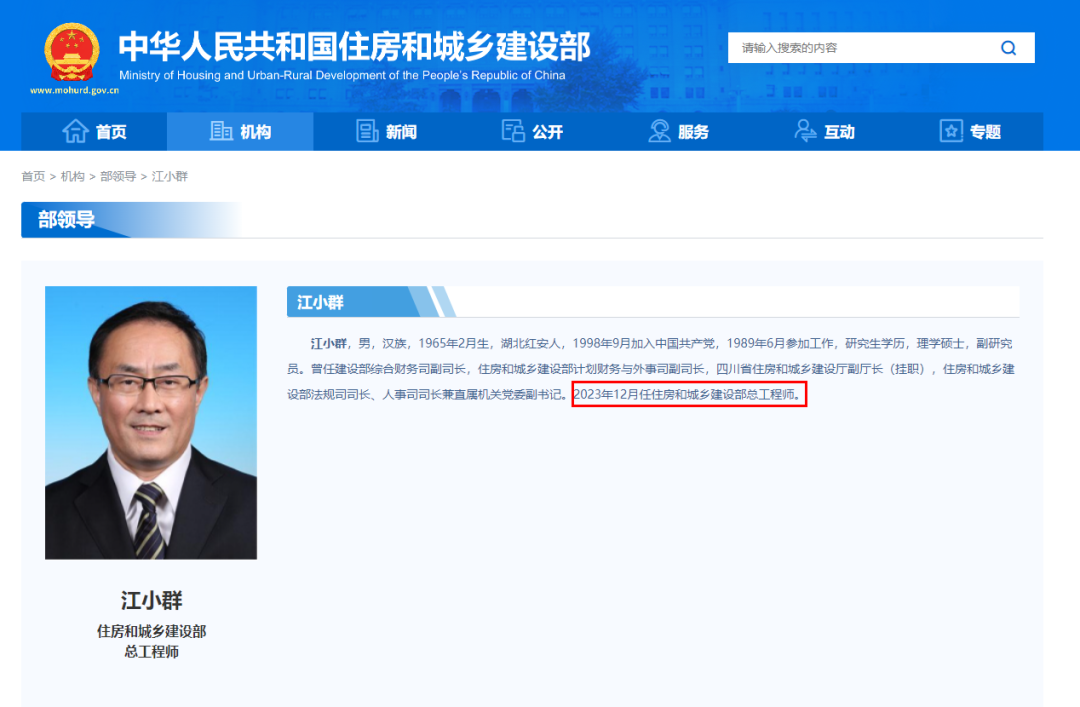The image size is (1080, 707).
Task: Click the documents icon on the 公开 tab
Action: pyautogui.click(x=512, y=131)
